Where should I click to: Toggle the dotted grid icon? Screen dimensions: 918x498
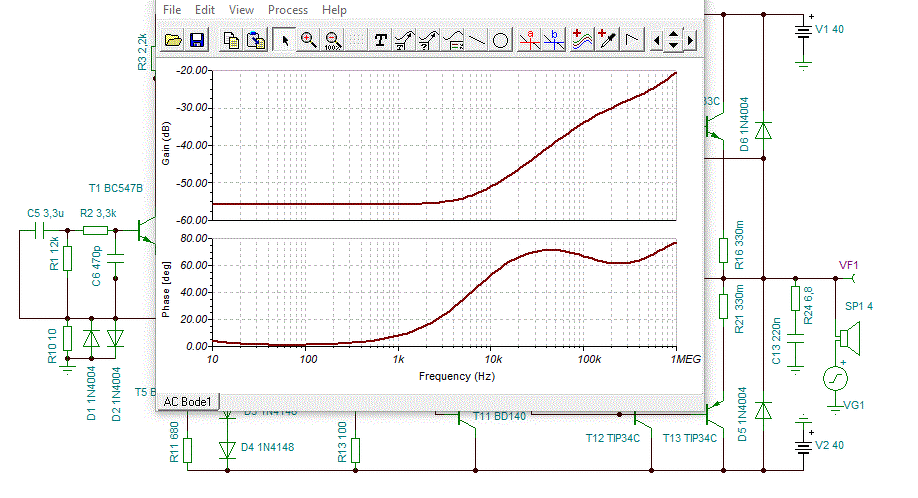[x=356, y=40]
